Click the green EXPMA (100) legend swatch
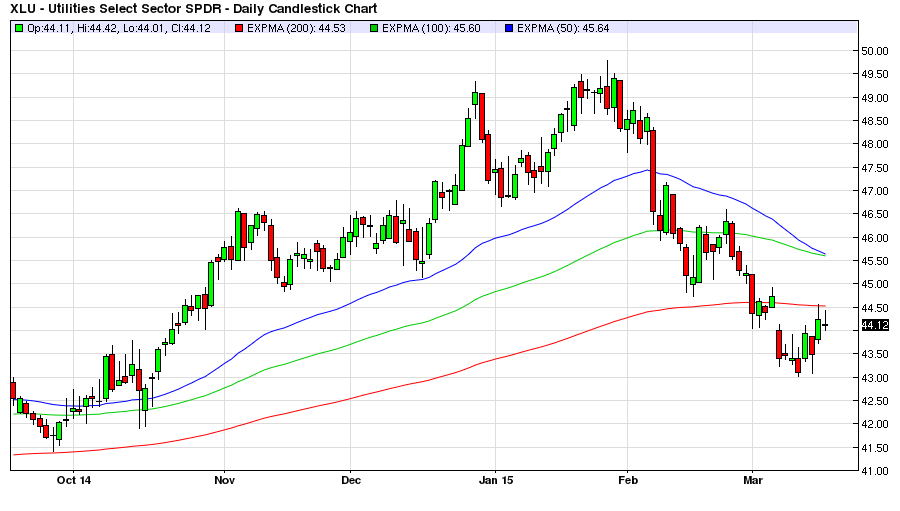Screen dimensions: 900x511 374,28
